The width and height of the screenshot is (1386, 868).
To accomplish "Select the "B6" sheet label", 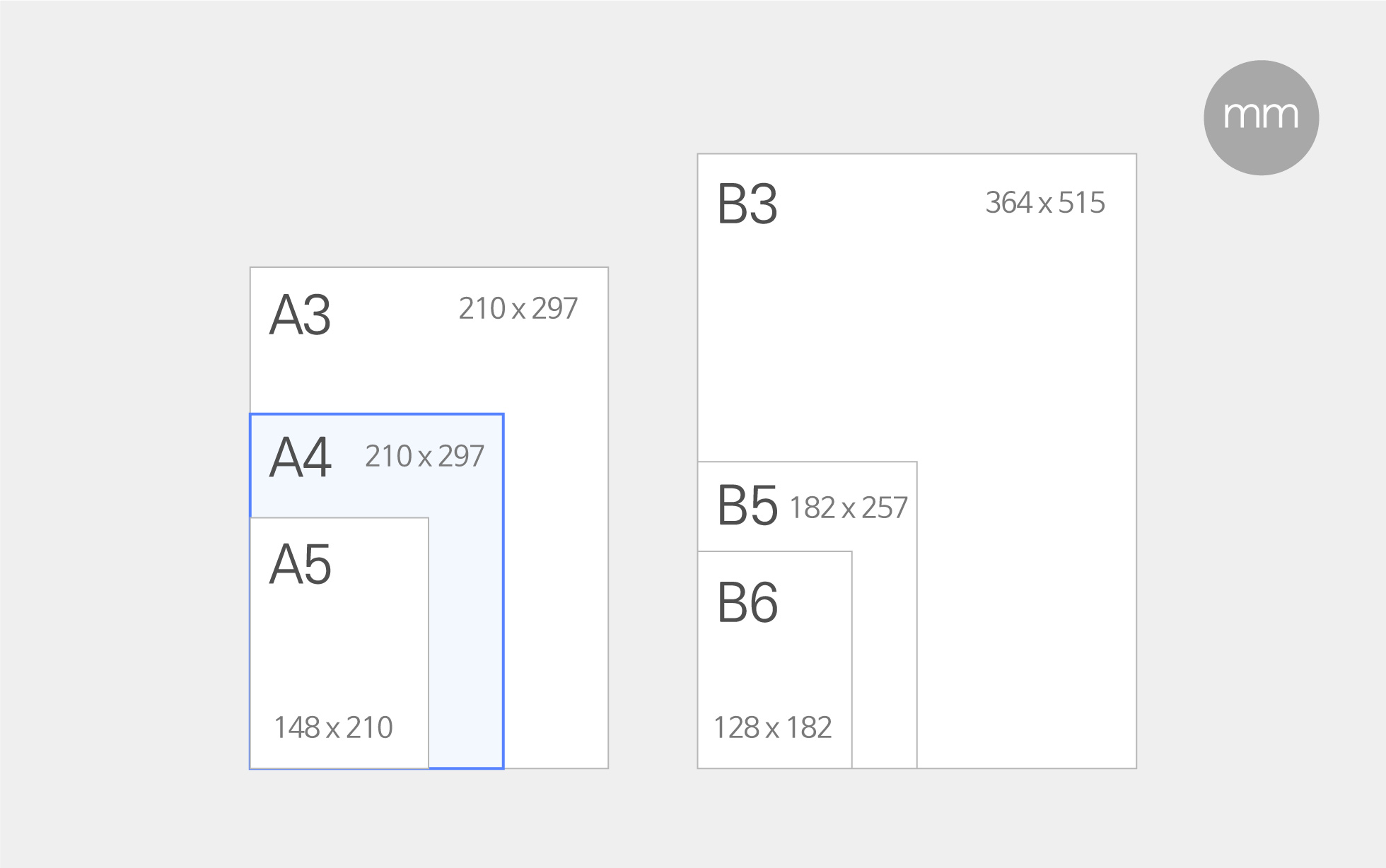I will (x=747, y=603).
